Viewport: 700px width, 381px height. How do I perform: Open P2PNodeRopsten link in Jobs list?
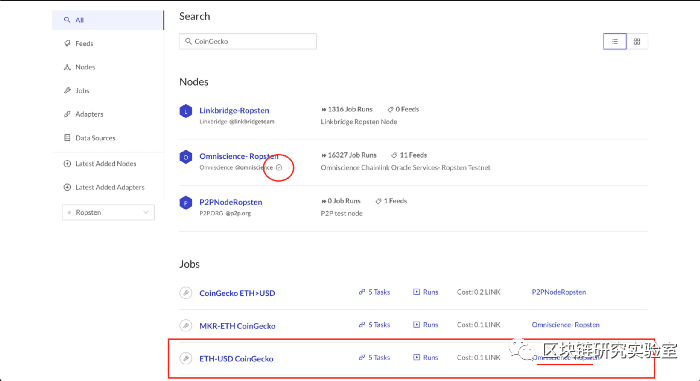[558, 292]
